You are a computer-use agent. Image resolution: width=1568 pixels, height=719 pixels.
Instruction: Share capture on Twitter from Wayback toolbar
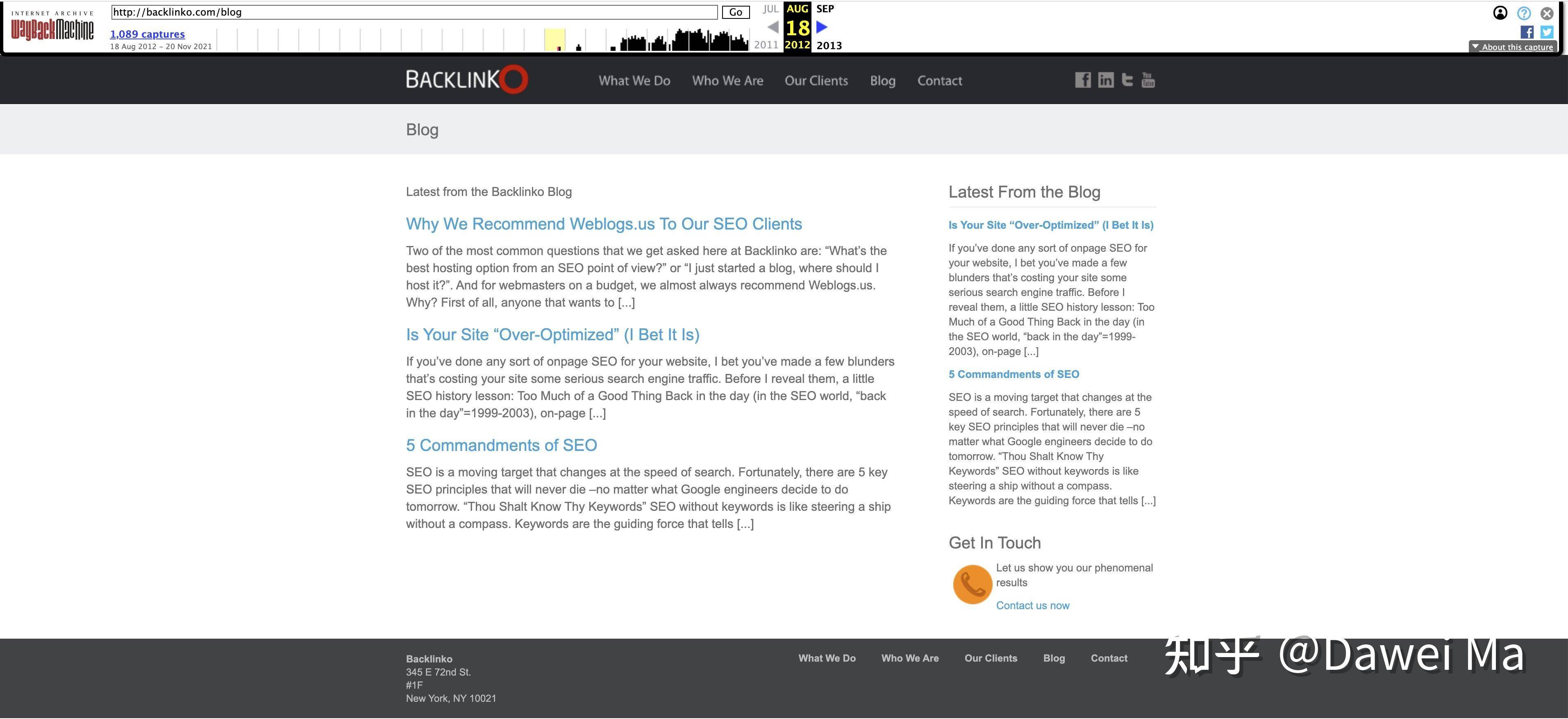pos(1547,32)
